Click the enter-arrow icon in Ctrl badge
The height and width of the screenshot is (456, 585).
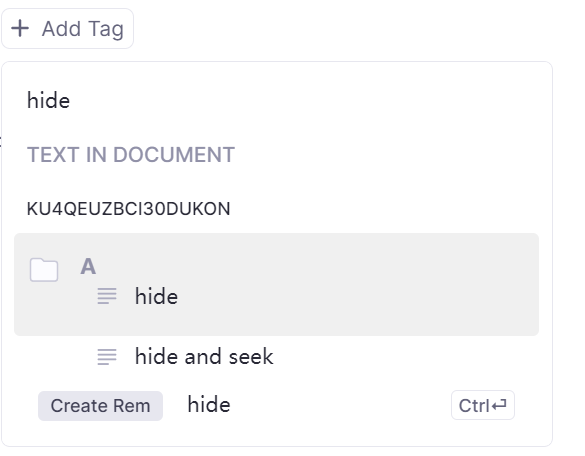click(499, 405)
